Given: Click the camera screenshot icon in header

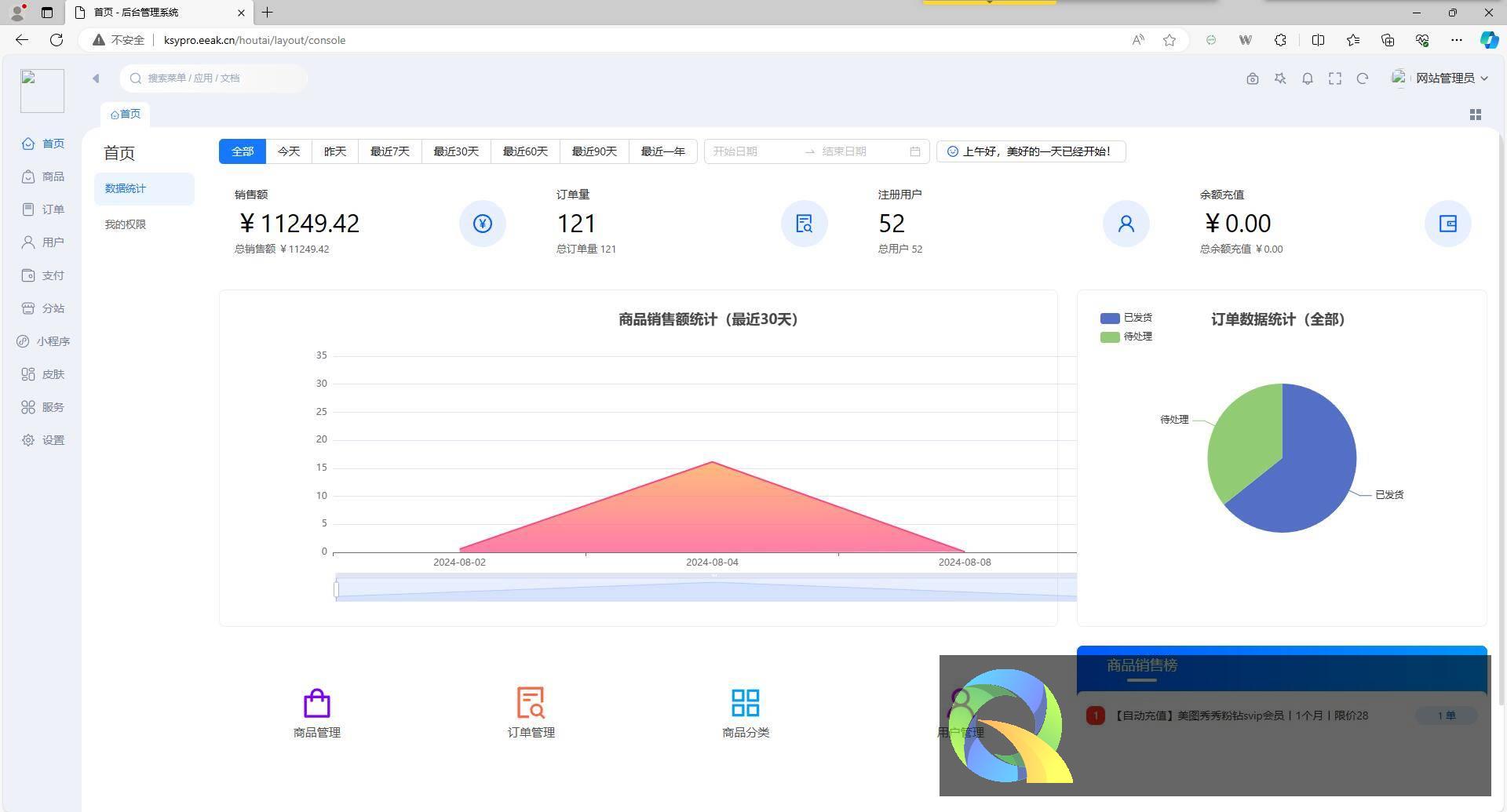Looking at the screenshot, I should click(x=1253, y=78).
